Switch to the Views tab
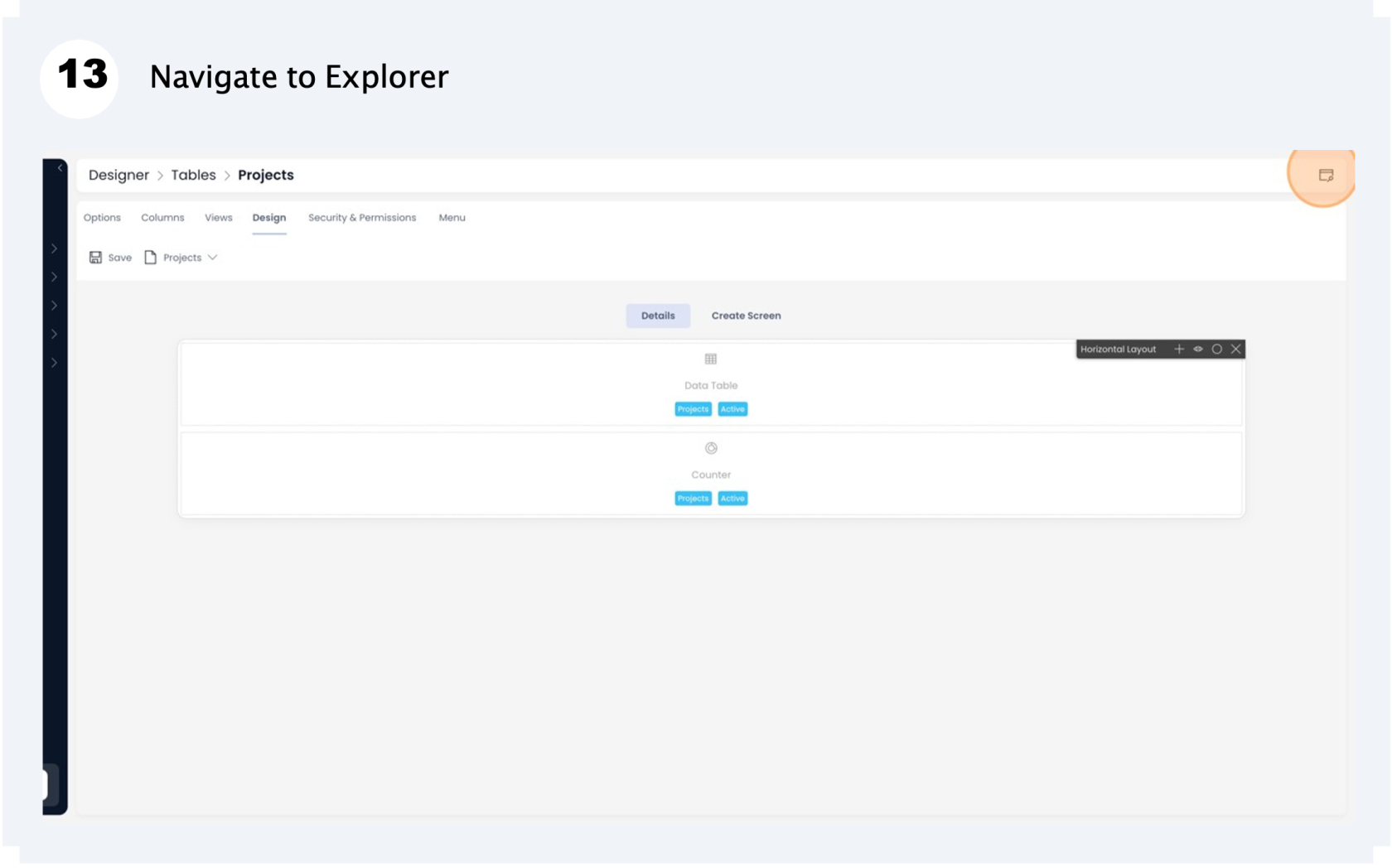The image size is (1392, 868). (x=219, y=218)
